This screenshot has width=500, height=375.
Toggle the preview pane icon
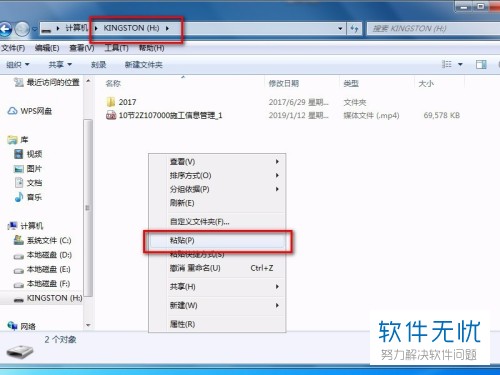coord(481,64)
